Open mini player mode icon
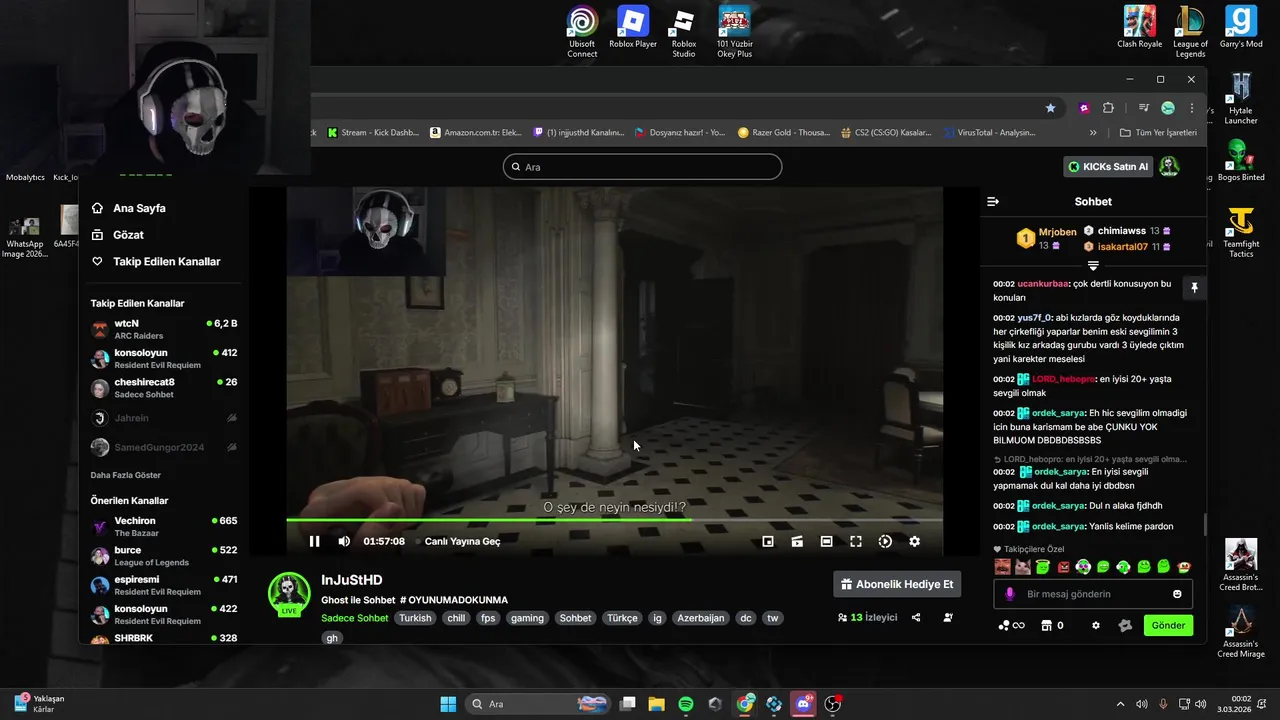 [768, 541]
